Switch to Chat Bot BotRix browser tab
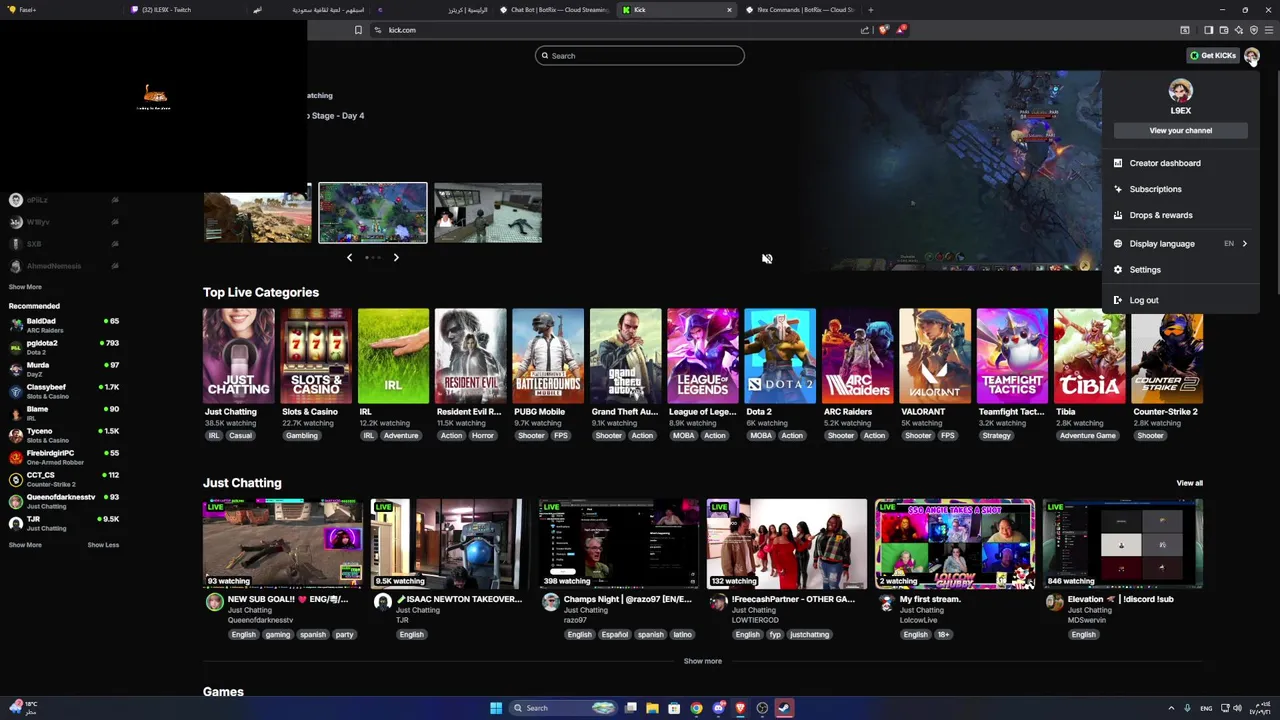This screenshot has height=720, width=1280. (x=555, y=10)
